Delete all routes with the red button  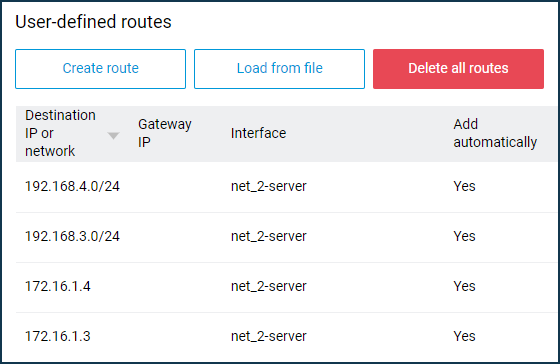458,69
